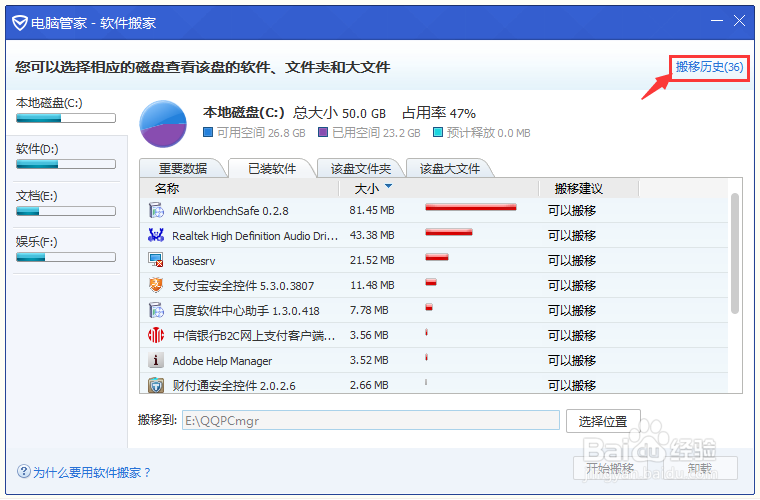Select the Realtek High Definition Audio row
760x500 pixels.
click(434, 235)
